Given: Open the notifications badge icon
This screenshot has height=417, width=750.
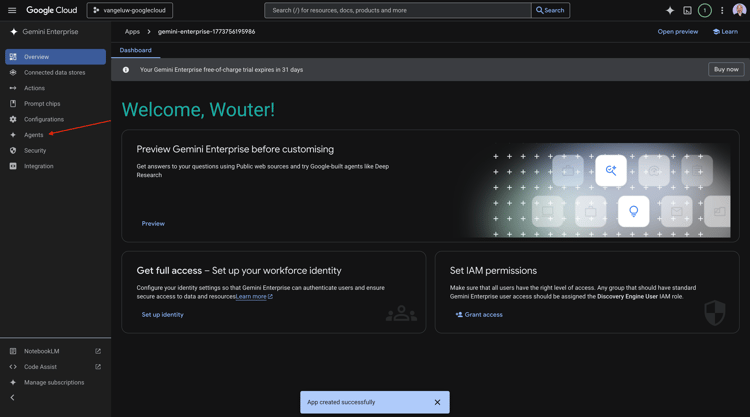Looking at the screenshot, I should click(705, 10).
